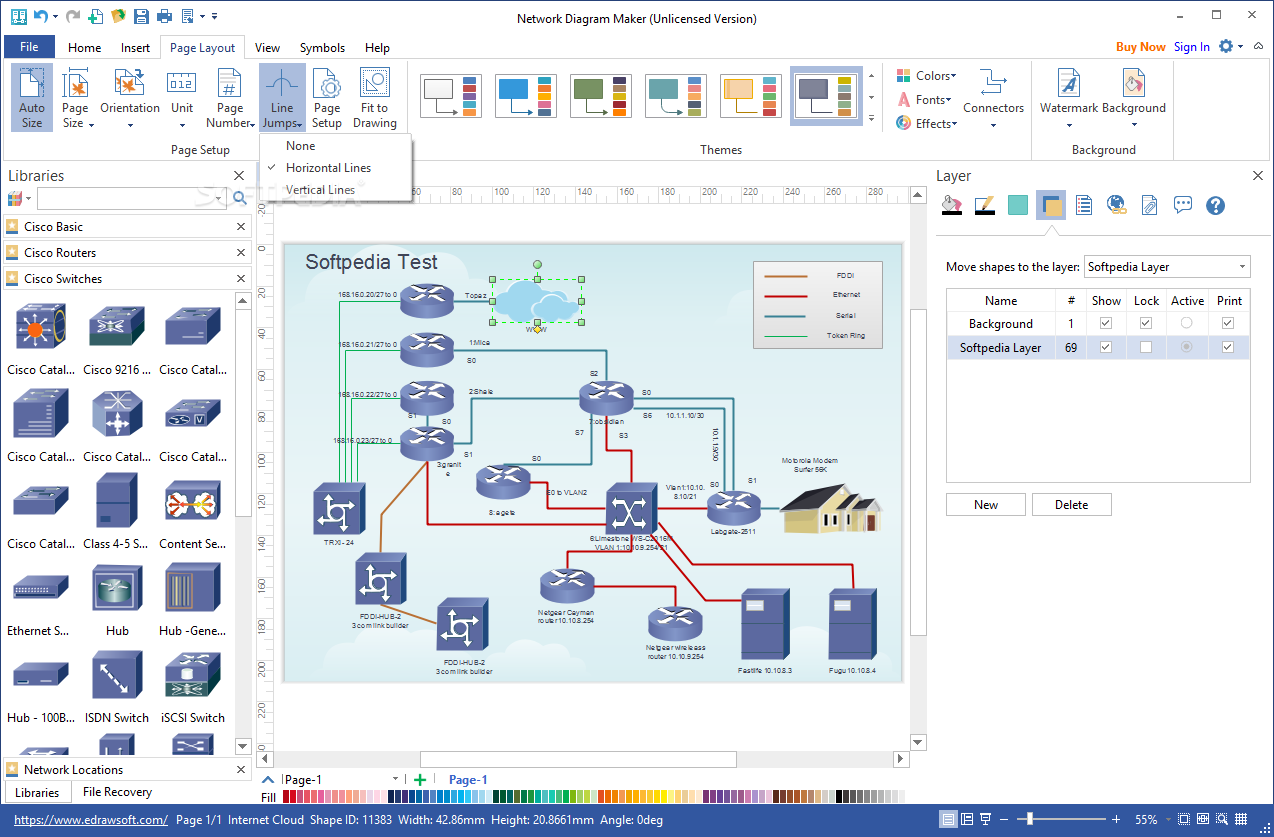Toggle Print checkbox for Softpedia Layer

click(x=1228, y=347)
